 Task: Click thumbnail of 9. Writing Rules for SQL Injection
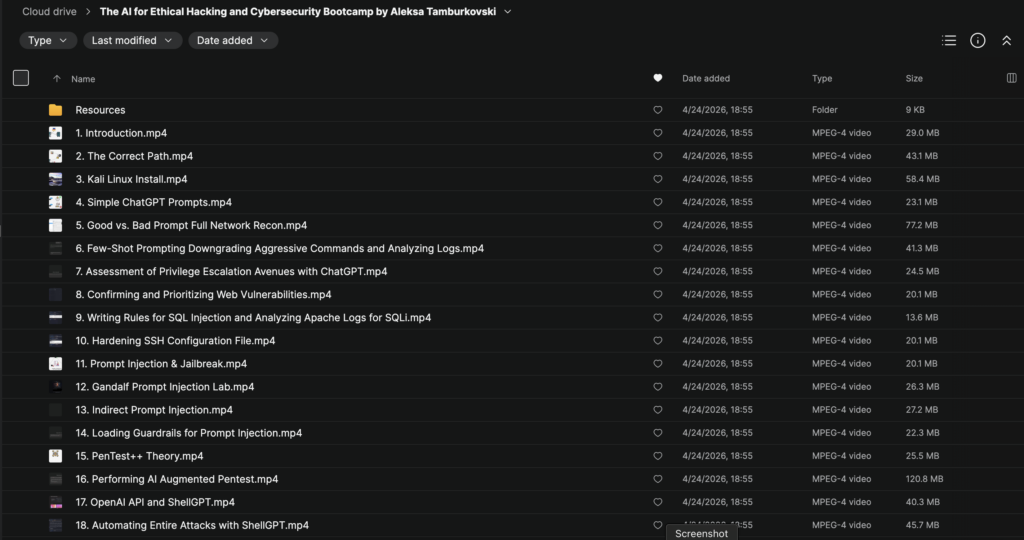click(56, 317)
